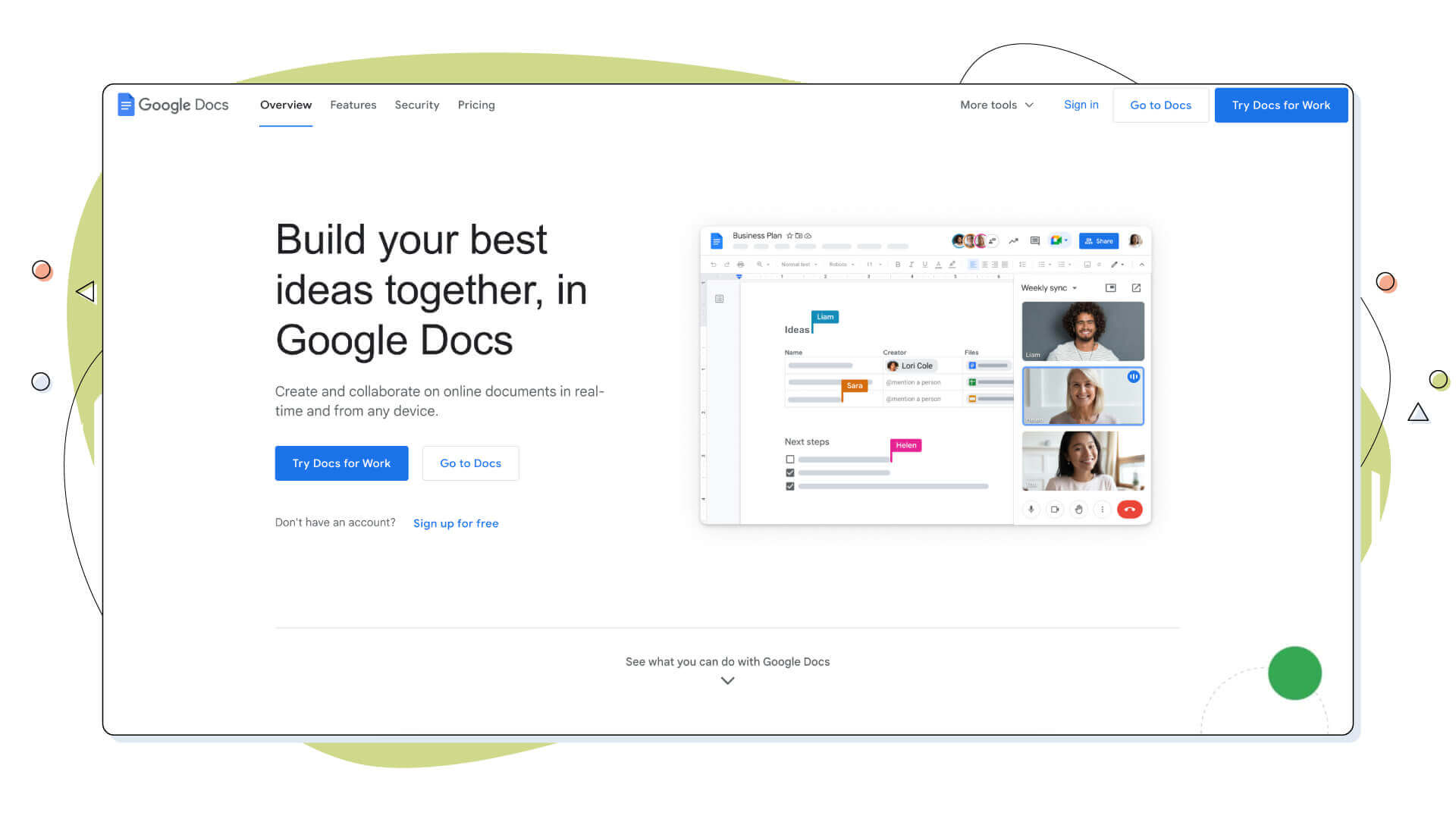Toggle the raise hand button

point(1078,510)
